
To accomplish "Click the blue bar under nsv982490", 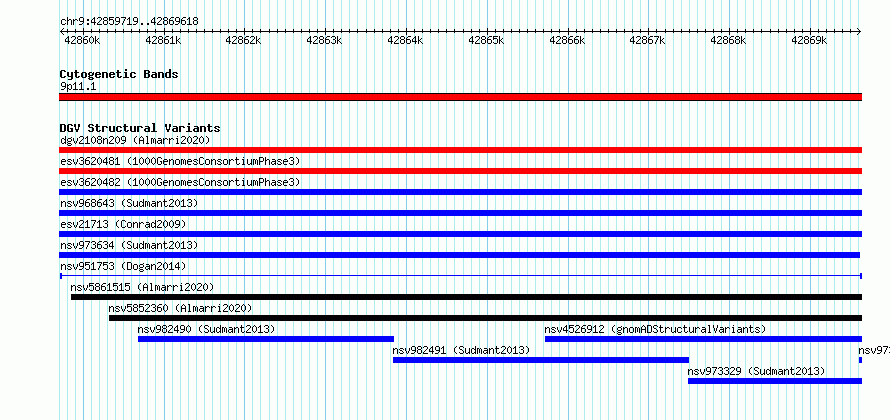I will coord(266,339).
